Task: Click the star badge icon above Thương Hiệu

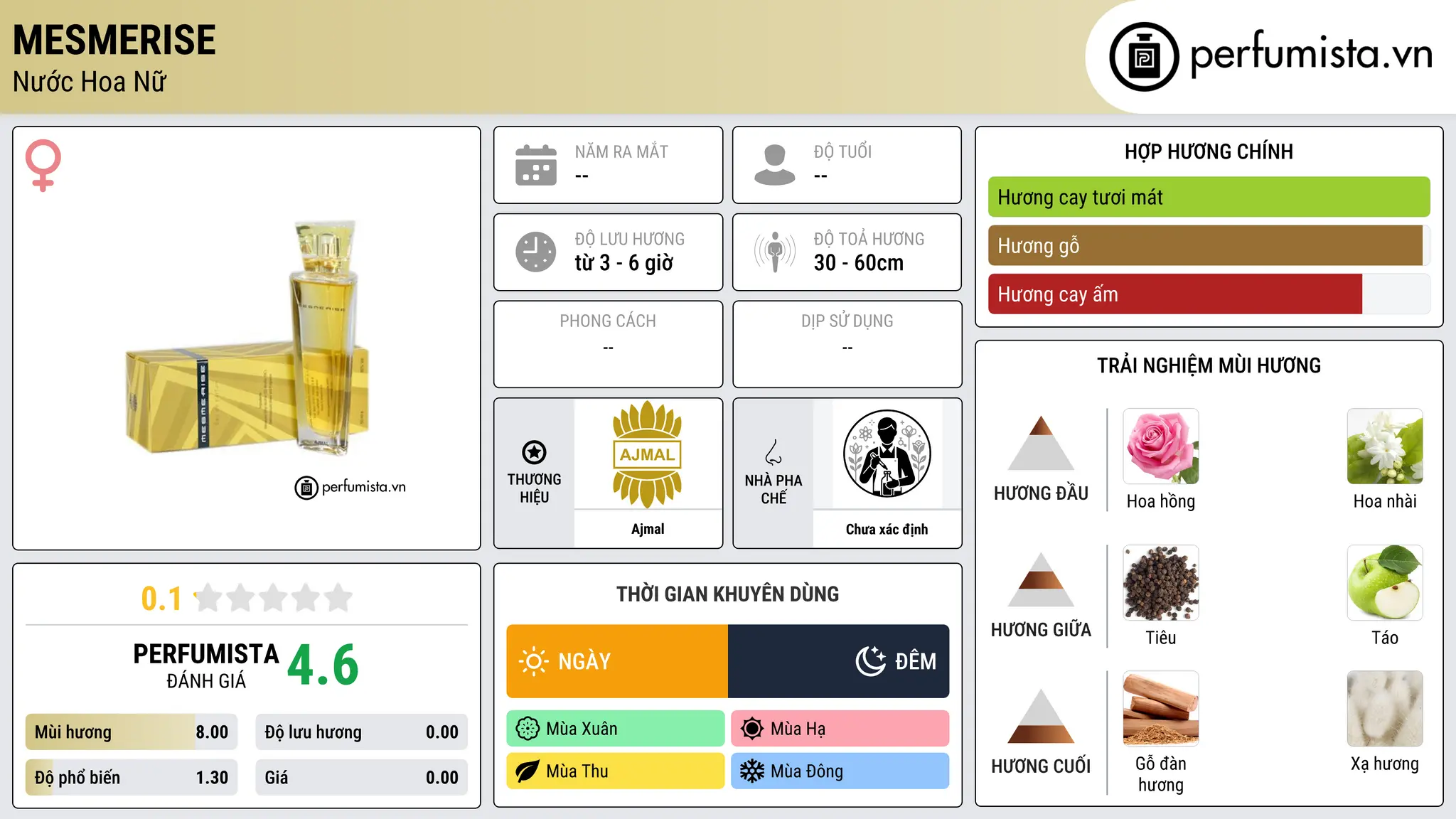Action: [534, 452]
